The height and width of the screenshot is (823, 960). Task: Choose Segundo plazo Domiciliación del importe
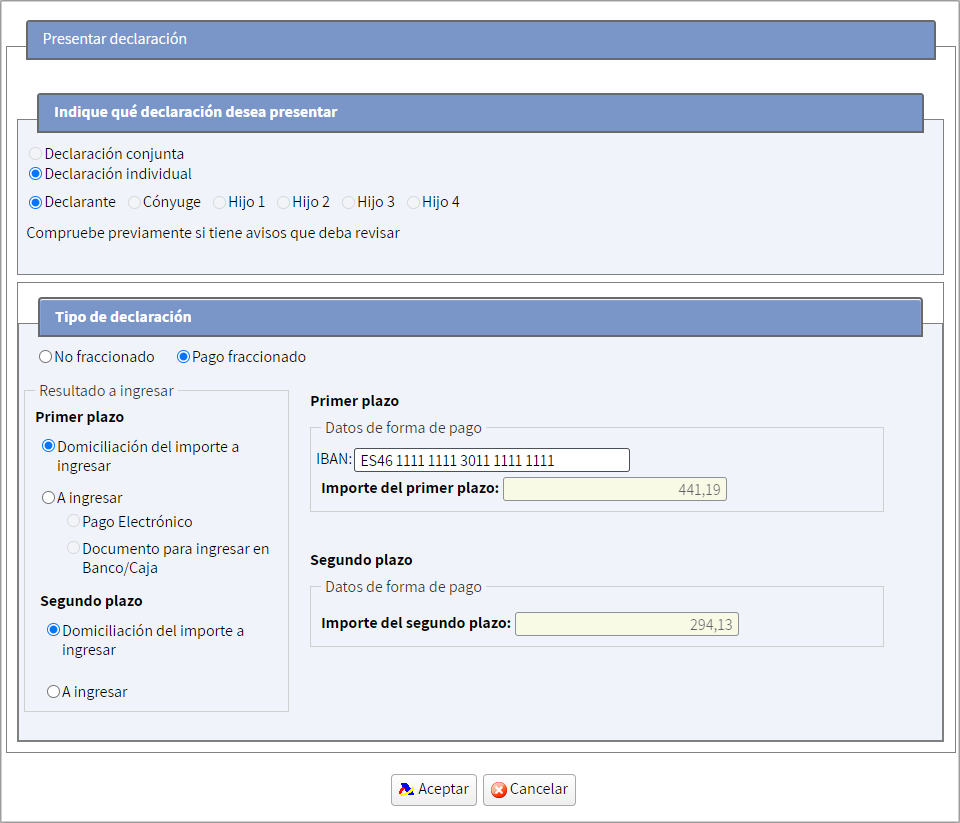coord(53,629)
